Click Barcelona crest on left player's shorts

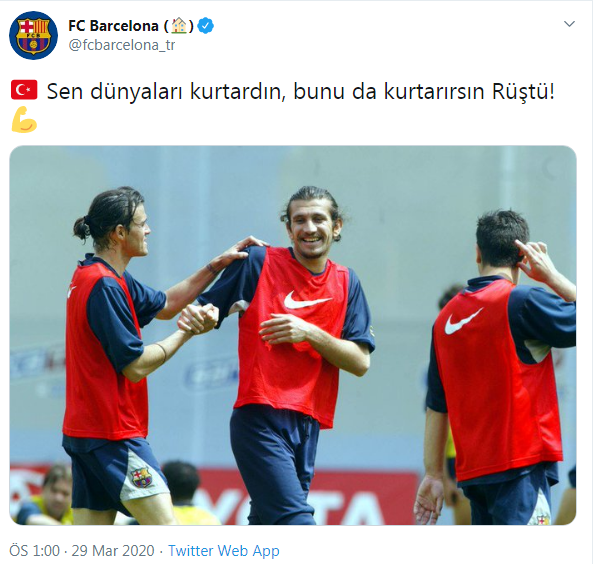(x=142, y=477)
